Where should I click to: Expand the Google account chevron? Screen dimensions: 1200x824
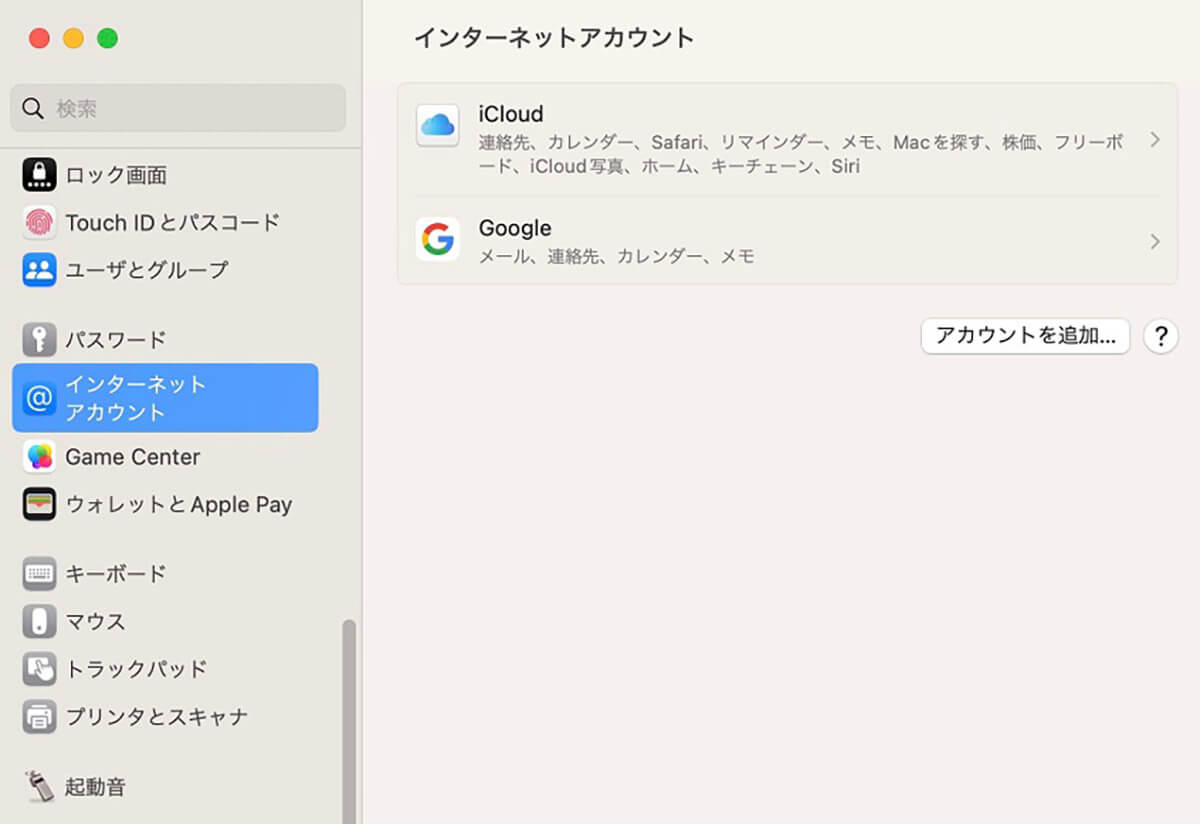pos(1155,241)
